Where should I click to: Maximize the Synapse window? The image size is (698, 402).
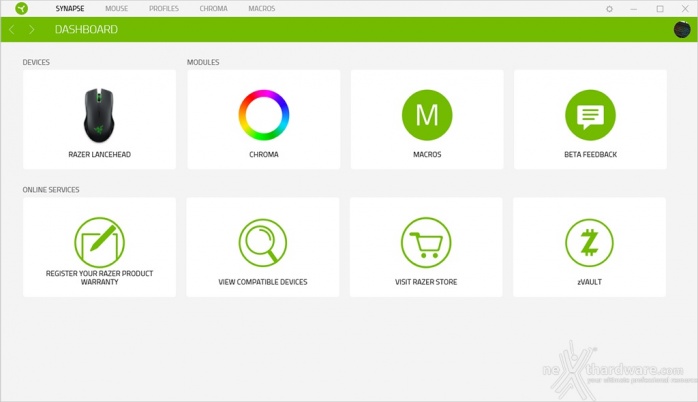pos(660,8)
